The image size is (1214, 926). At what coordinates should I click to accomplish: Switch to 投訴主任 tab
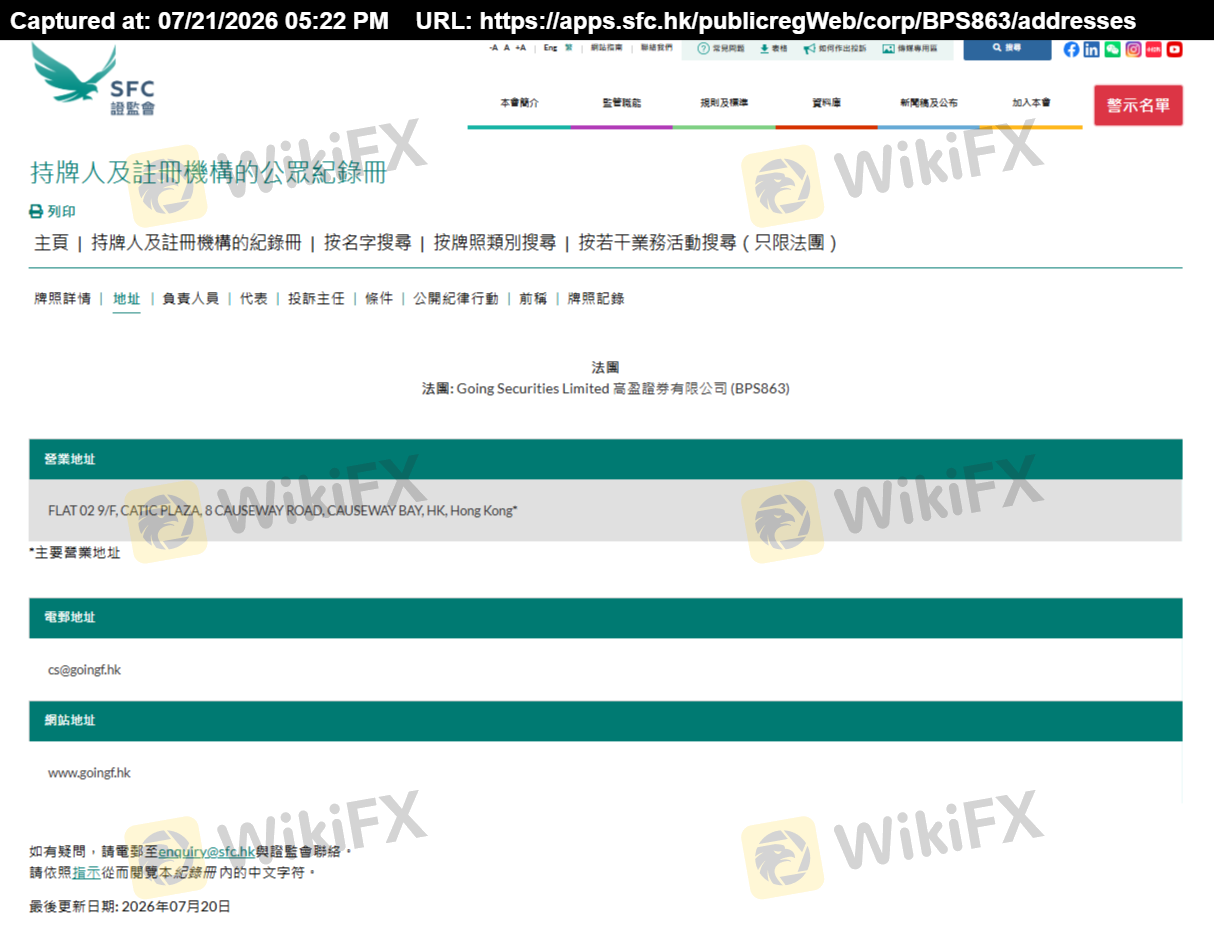[x=316, y=298]
